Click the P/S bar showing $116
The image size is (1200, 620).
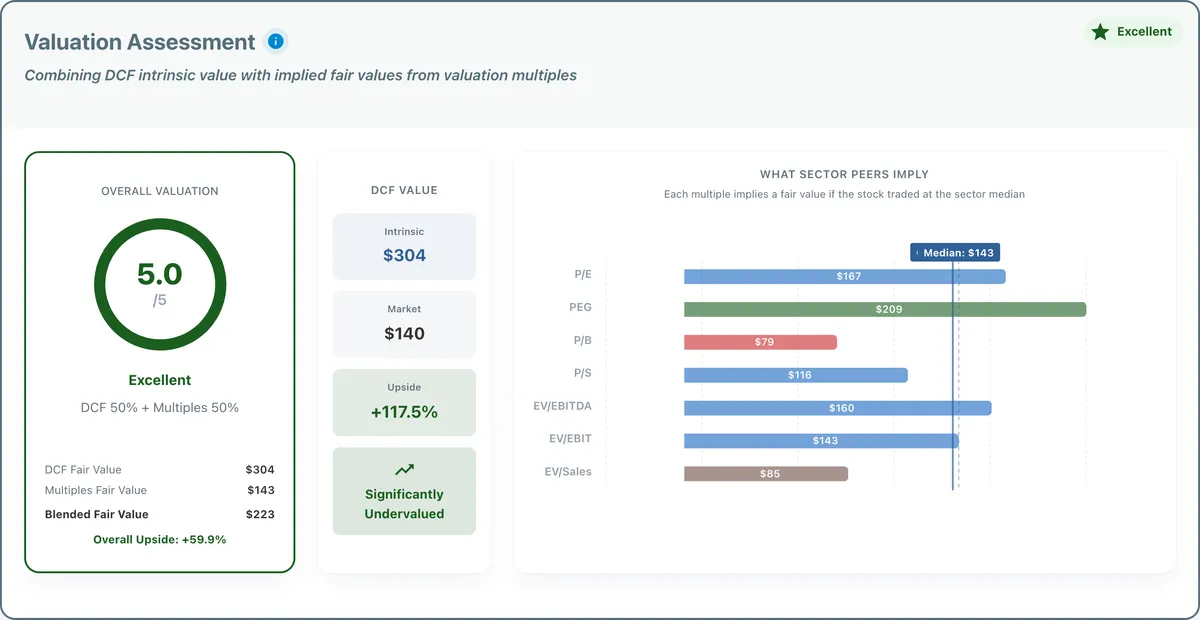coord(796,375)
